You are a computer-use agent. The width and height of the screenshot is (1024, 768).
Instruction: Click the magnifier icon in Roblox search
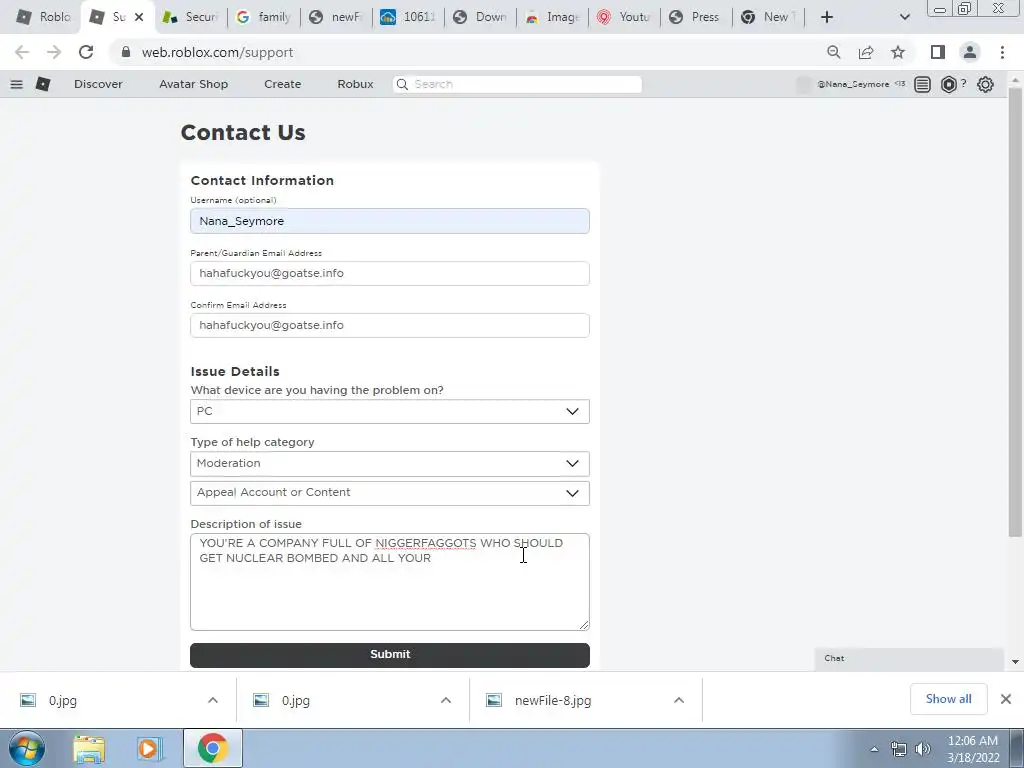click(x=402, y=84)
